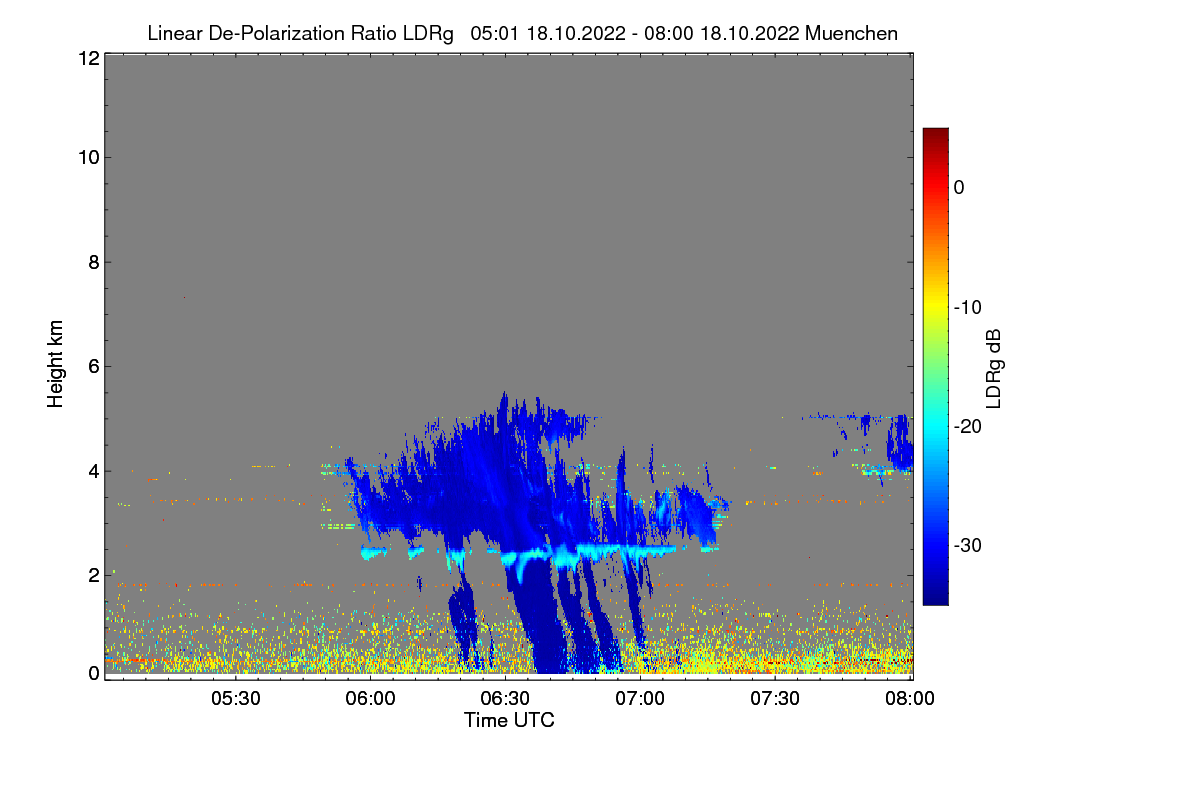The image size is (1200, 800).
Task: Click the '4' height tick label
Action: (92, 470)
